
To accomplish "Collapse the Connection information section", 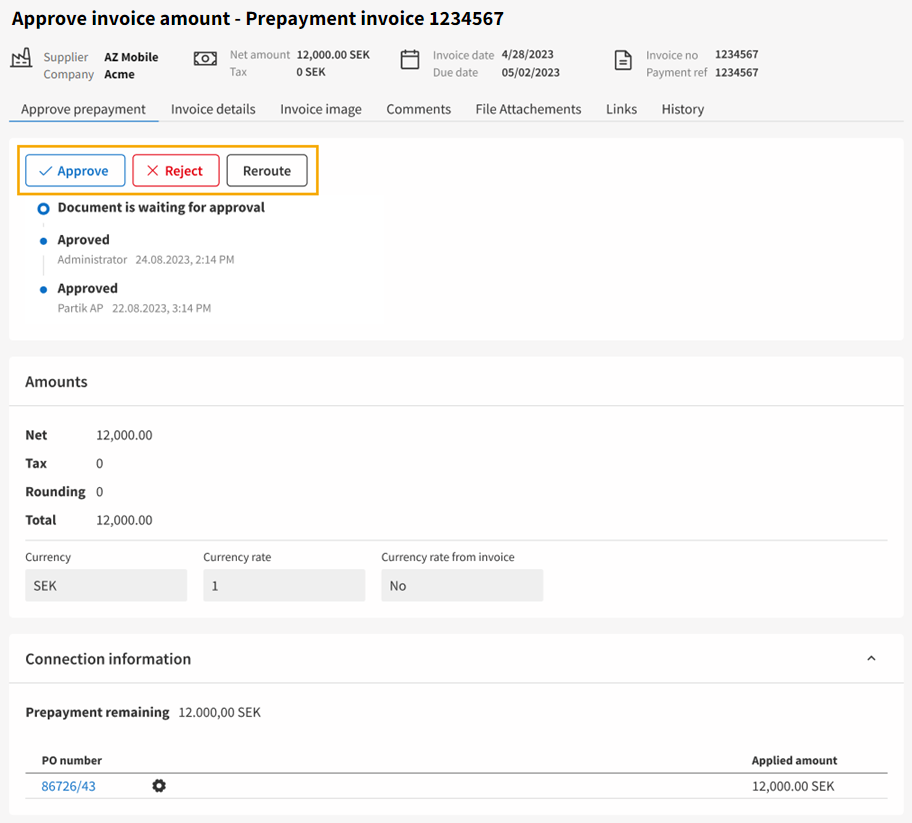I will [x=871, y=659].
